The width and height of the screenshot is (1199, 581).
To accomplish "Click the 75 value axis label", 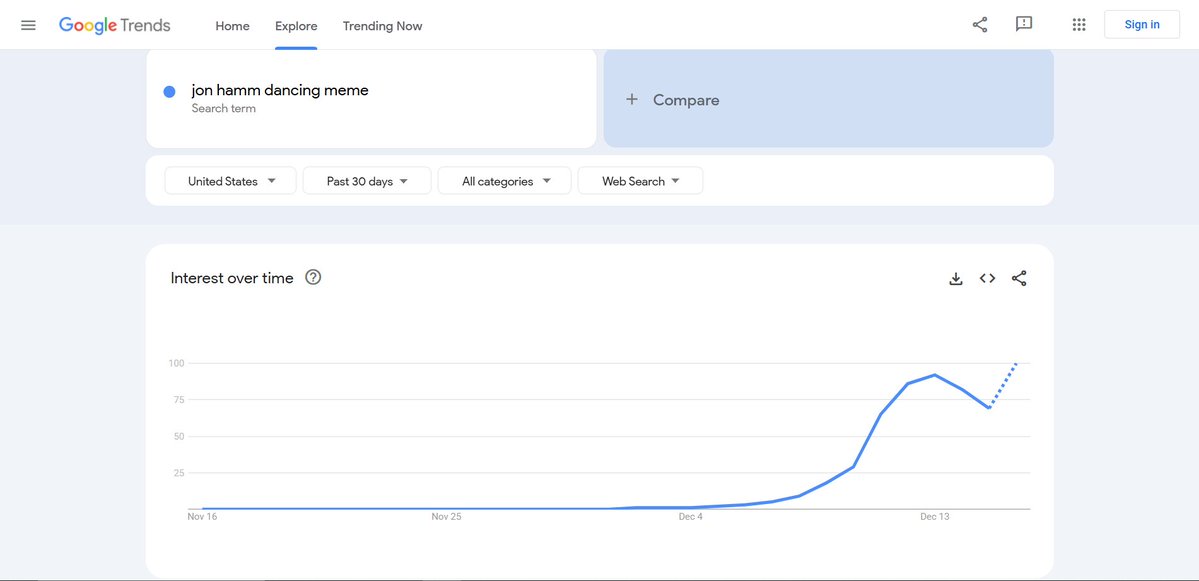I will [179, 400].
